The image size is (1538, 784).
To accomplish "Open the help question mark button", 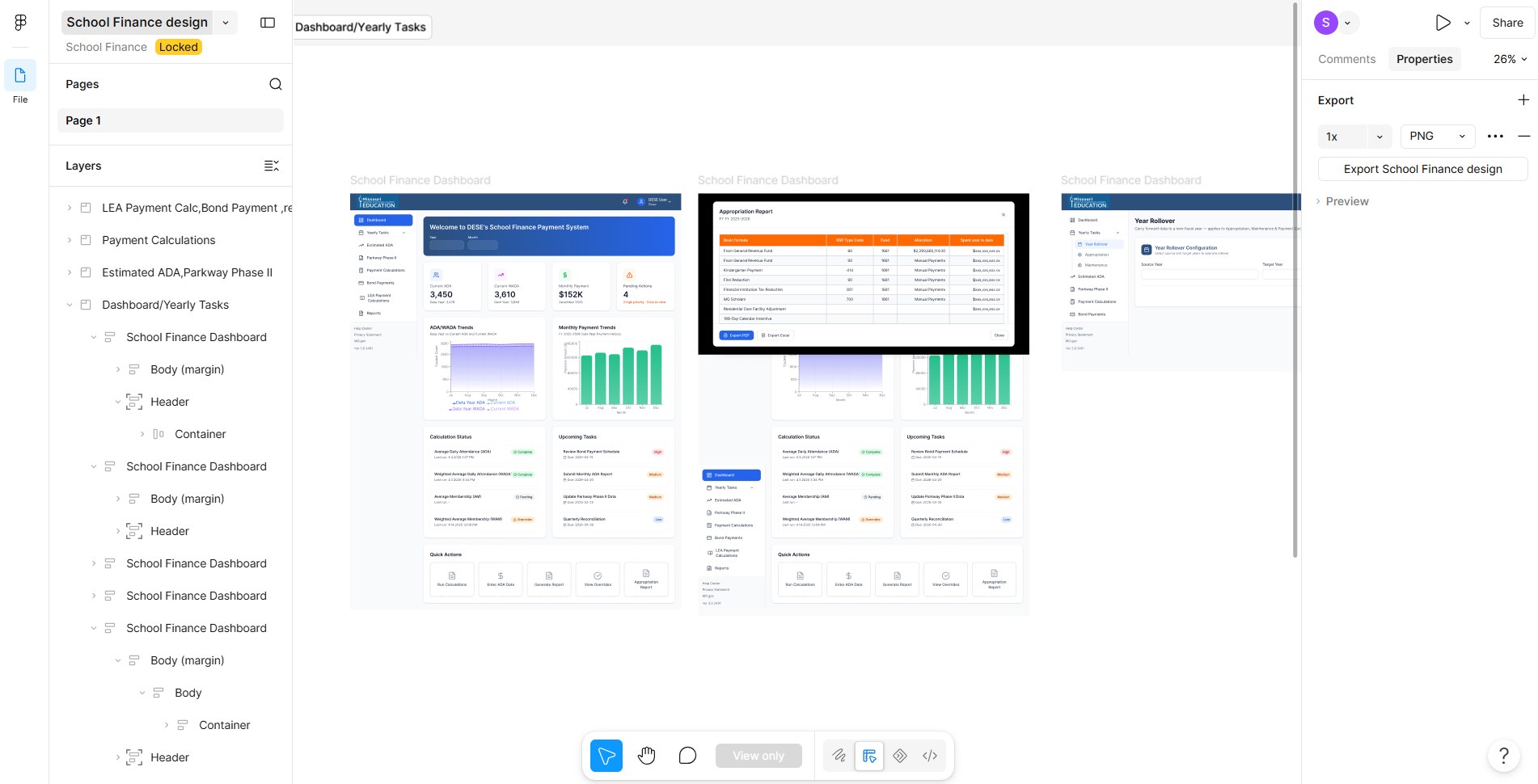I will pyautogui.click(x=1504, y=756).
